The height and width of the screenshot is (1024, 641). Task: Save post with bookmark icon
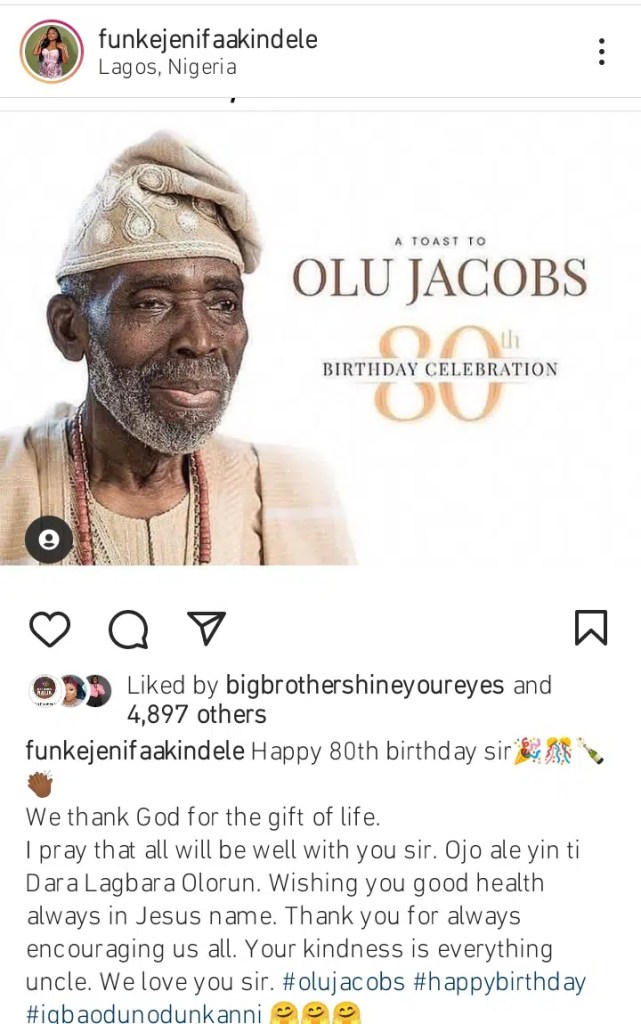coord(591,627)
